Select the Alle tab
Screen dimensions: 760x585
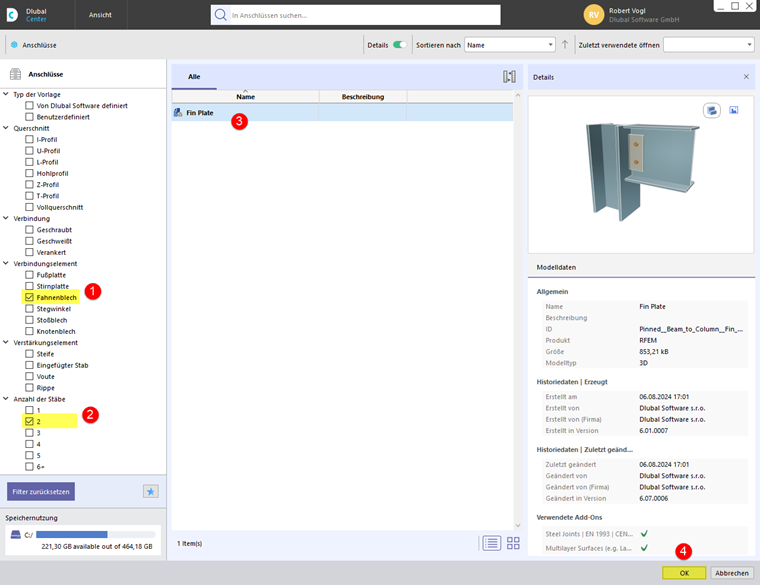194,77
